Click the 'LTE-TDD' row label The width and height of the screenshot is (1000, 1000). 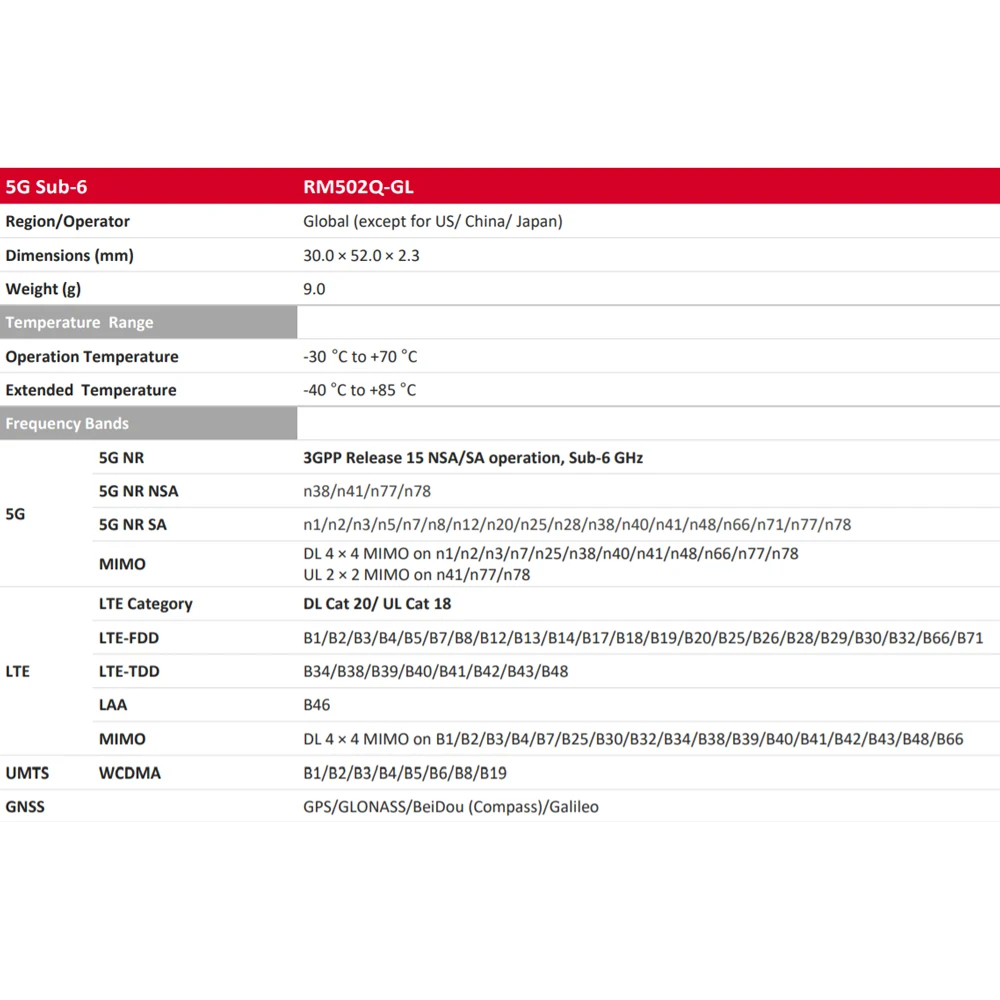(129, 672)
